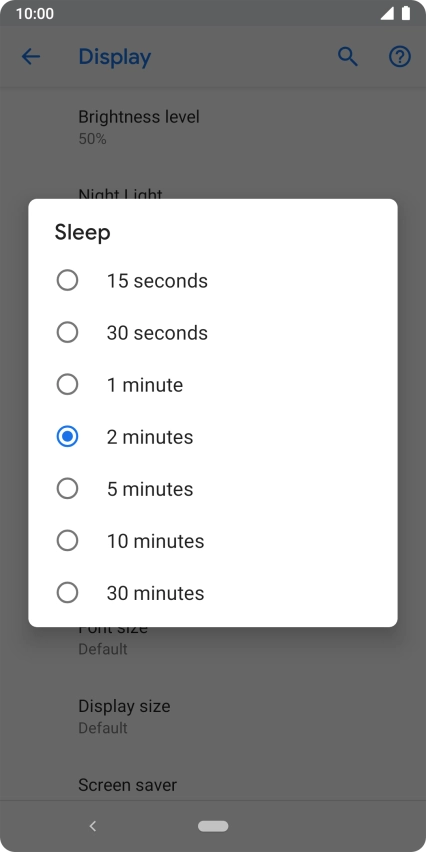Open the help question mark icon

pyautogui.click(x=400, y=57)
